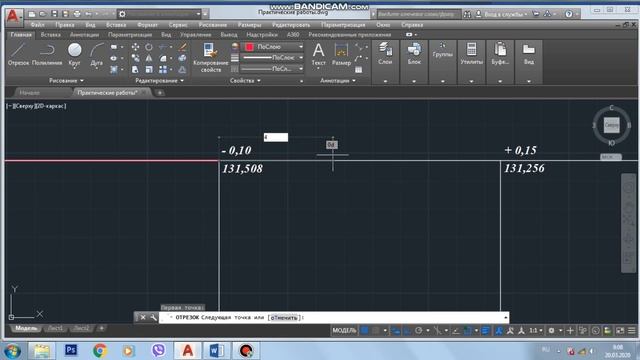640x360 pixels.
Task: Open the 1:1 annotation scale dropdown
Action: [536, 330]
